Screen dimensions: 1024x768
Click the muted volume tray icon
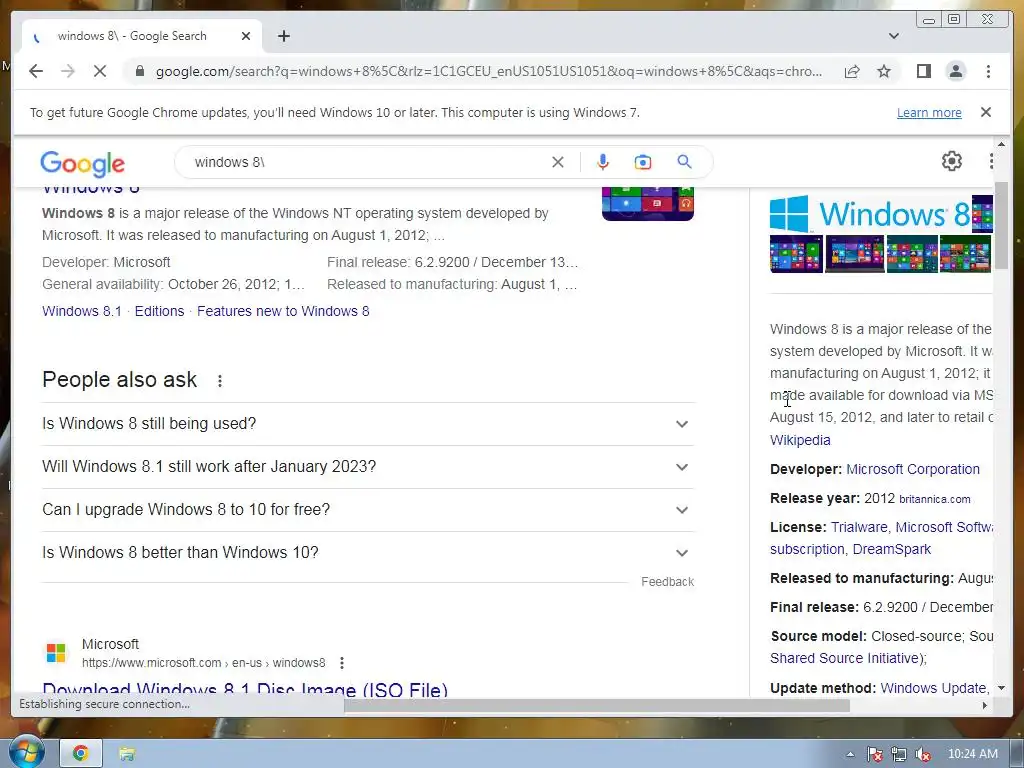tap(923, 754)
